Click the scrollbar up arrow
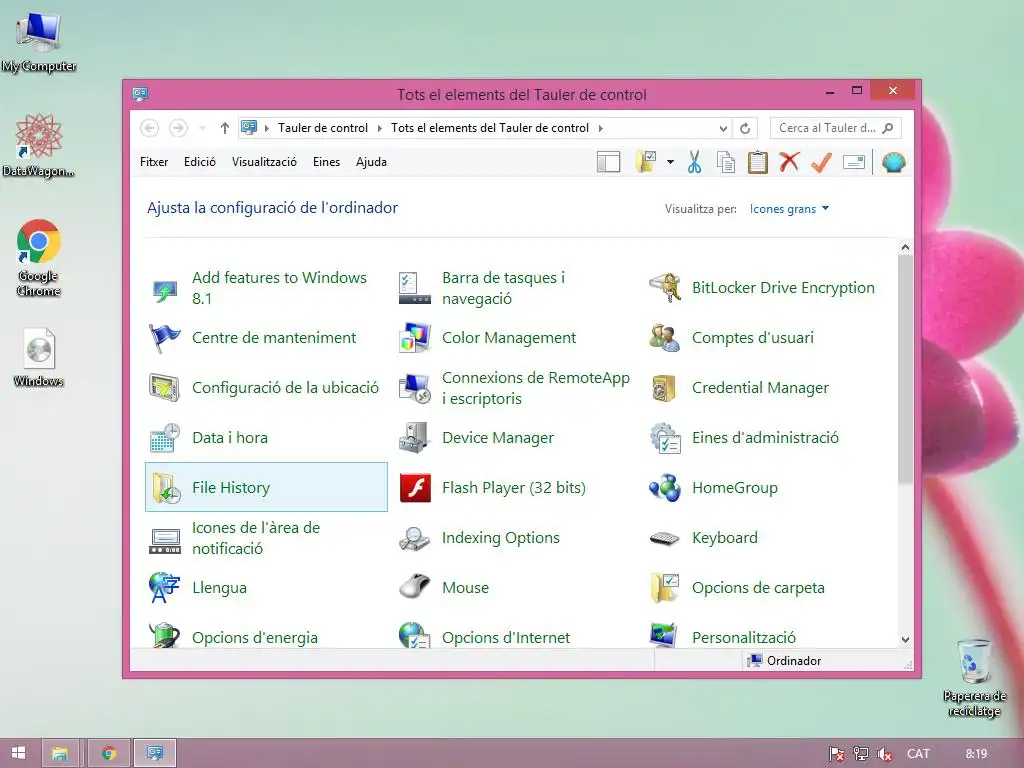The image size is (1024, 768). coord(905,248)
